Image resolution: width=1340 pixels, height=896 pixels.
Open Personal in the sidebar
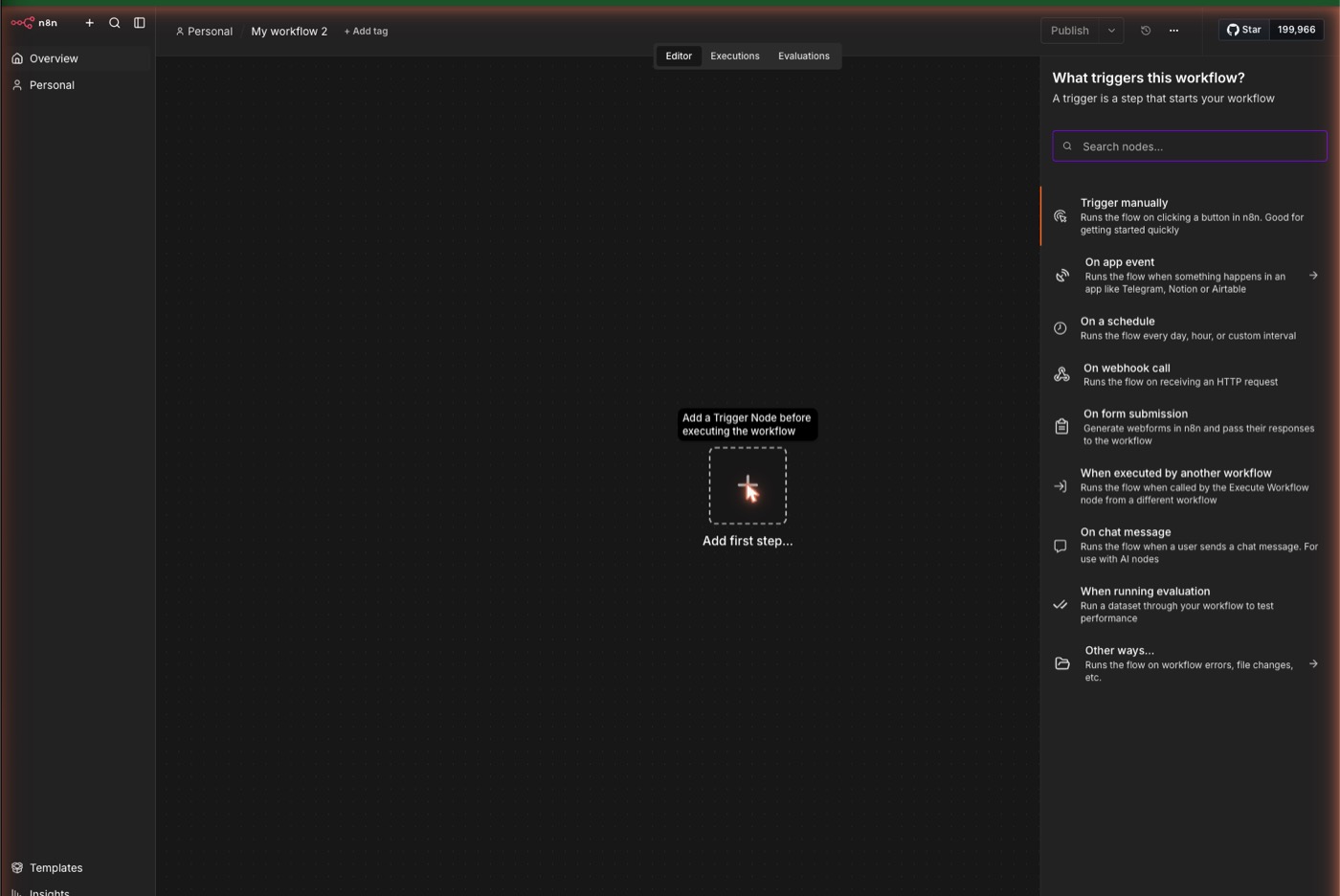pos(77,85)
